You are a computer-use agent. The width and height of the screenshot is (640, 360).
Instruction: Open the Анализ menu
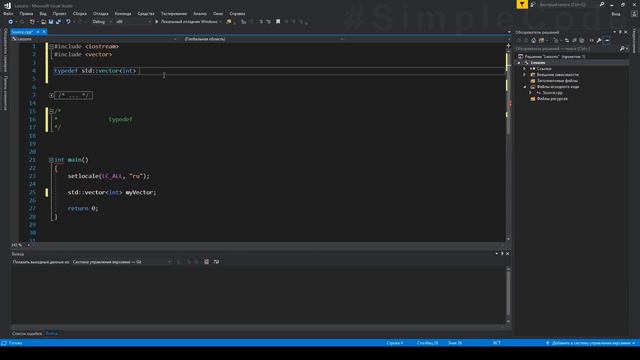coord(200,13)
